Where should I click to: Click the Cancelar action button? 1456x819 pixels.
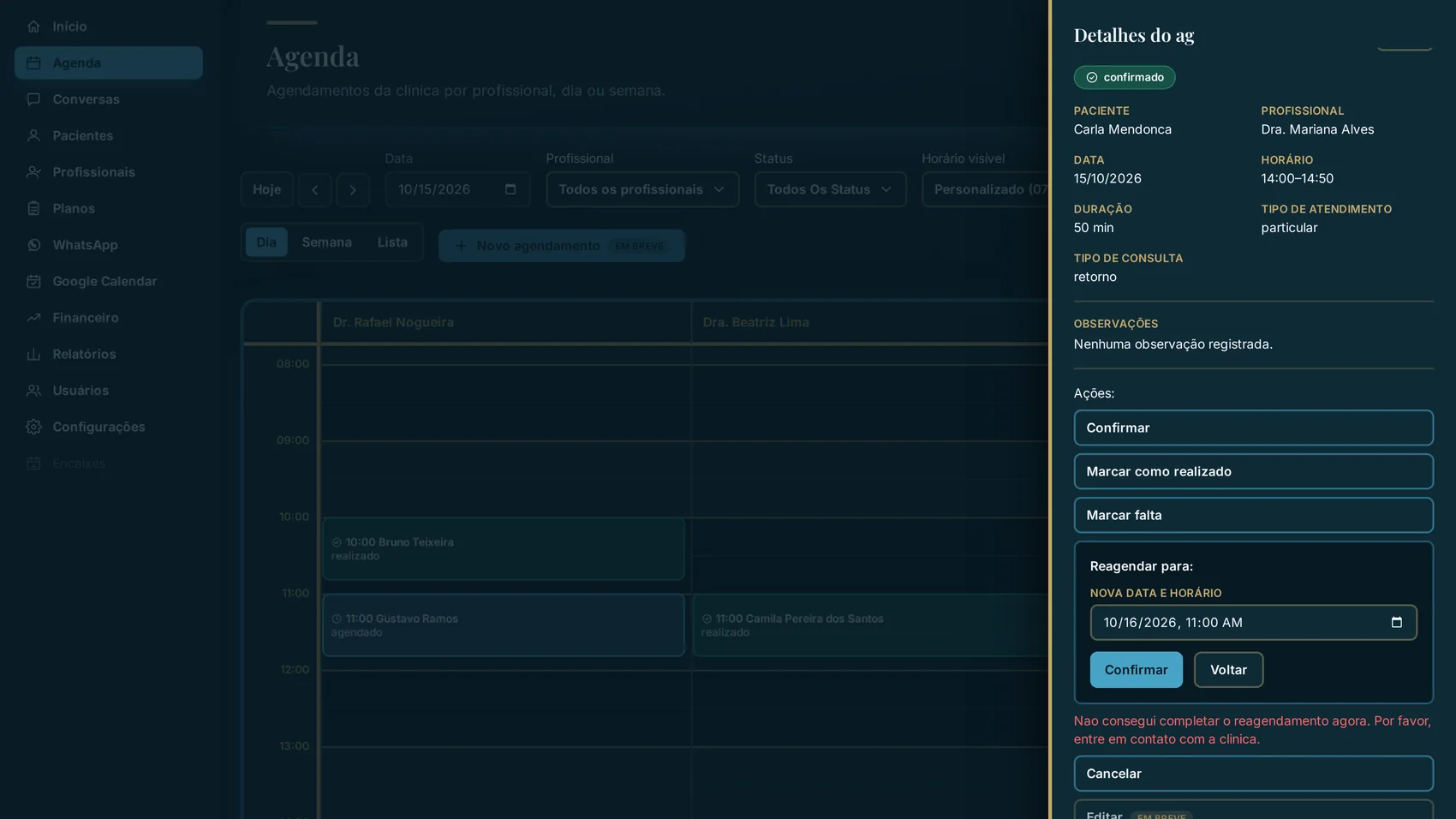click(x=1253, y=774)
